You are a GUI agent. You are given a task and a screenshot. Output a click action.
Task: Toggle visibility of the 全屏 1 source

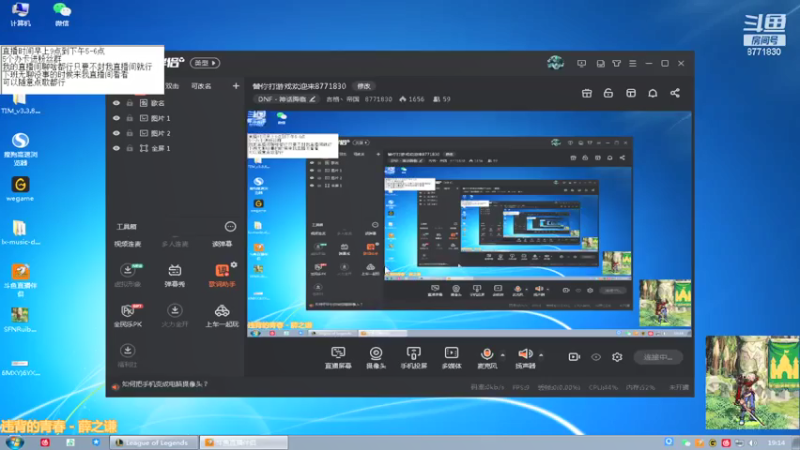pos(116,148)
